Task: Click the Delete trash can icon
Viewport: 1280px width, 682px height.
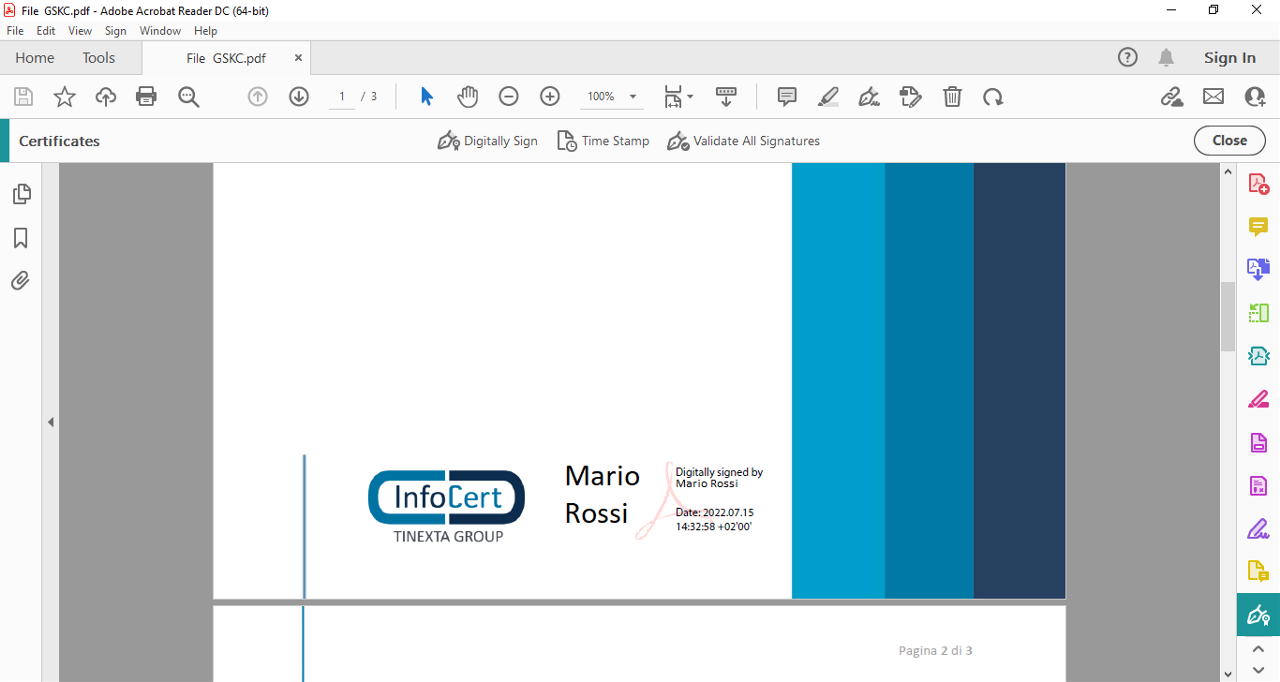Action: (952, 97)
